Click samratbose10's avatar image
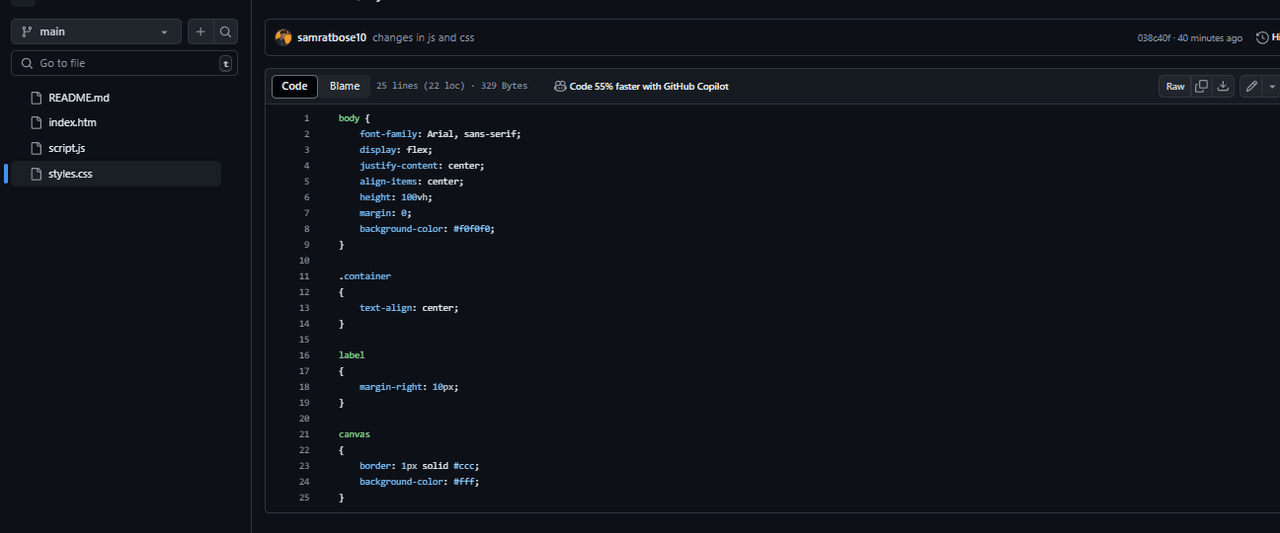Image resolution: width=1280 pixels, height=533 pixels. 284,38
